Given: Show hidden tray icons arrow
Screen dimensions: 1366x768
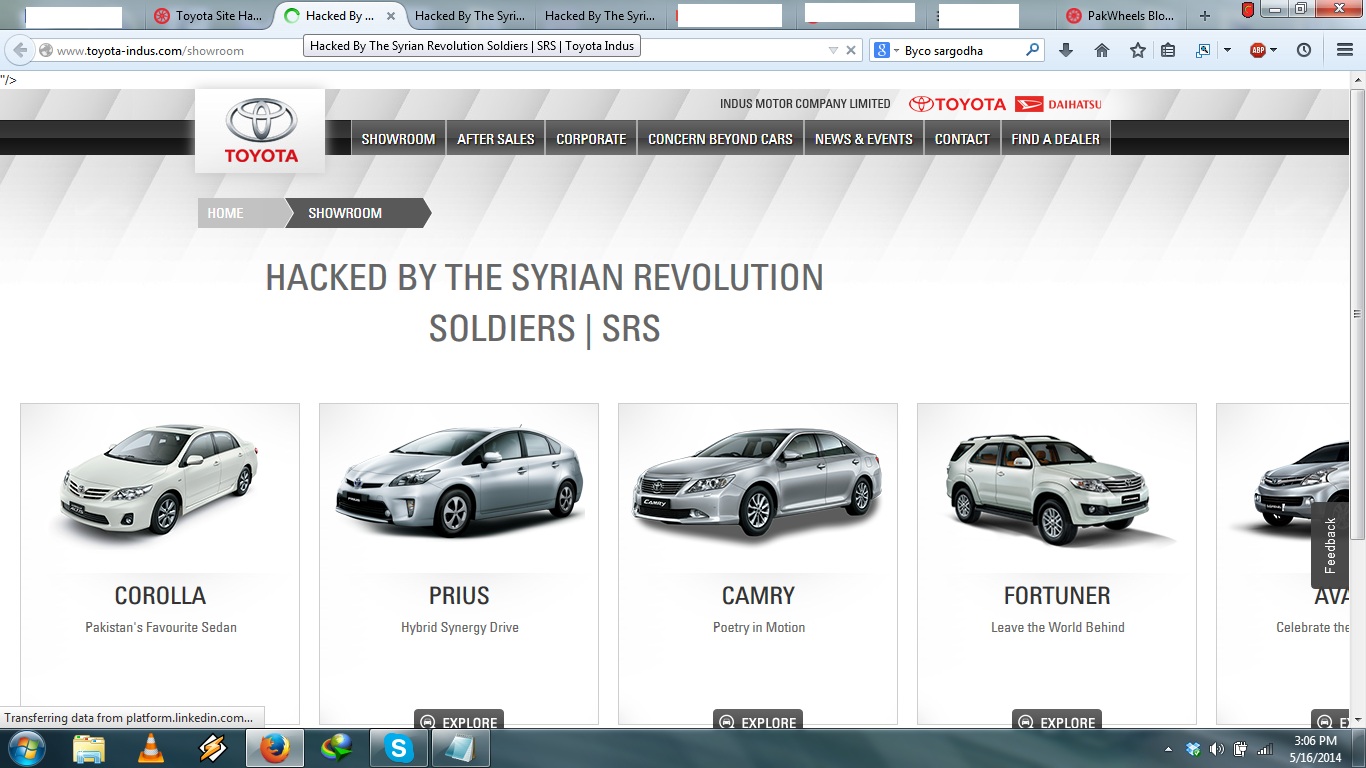Looking at the screenshot, I should click(x=1169, y=749).
